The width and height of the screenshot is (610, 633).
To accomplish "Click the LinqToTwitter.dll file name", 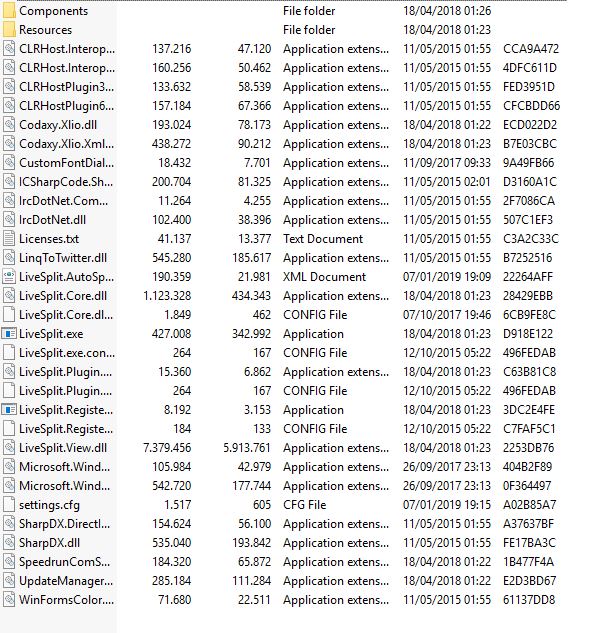I will [63, 258].
